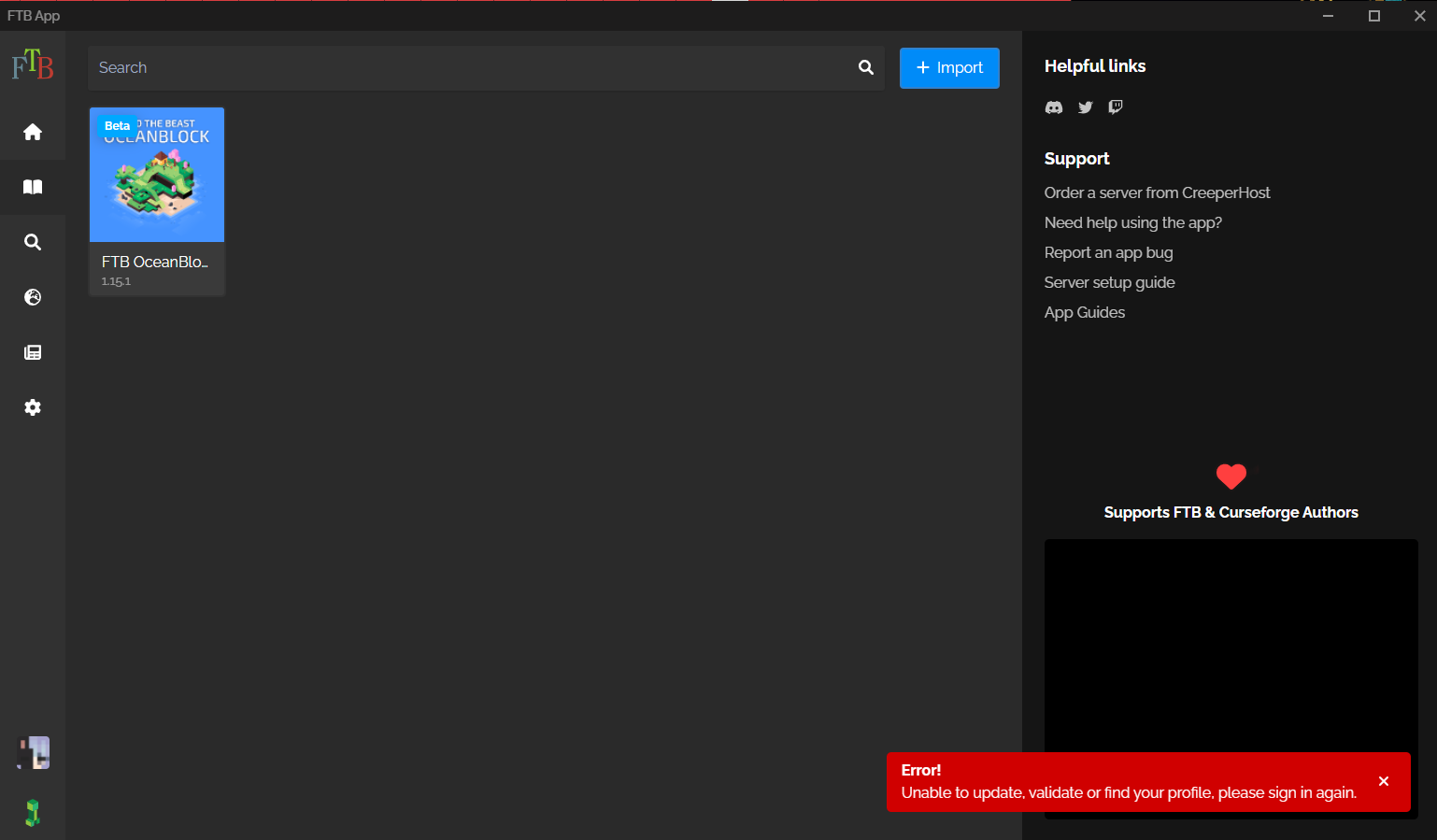This screenshot has height=840, width=1437.
Task: Open modpack Search via the magnifier sidebar icon
Action: click(33, 241)
